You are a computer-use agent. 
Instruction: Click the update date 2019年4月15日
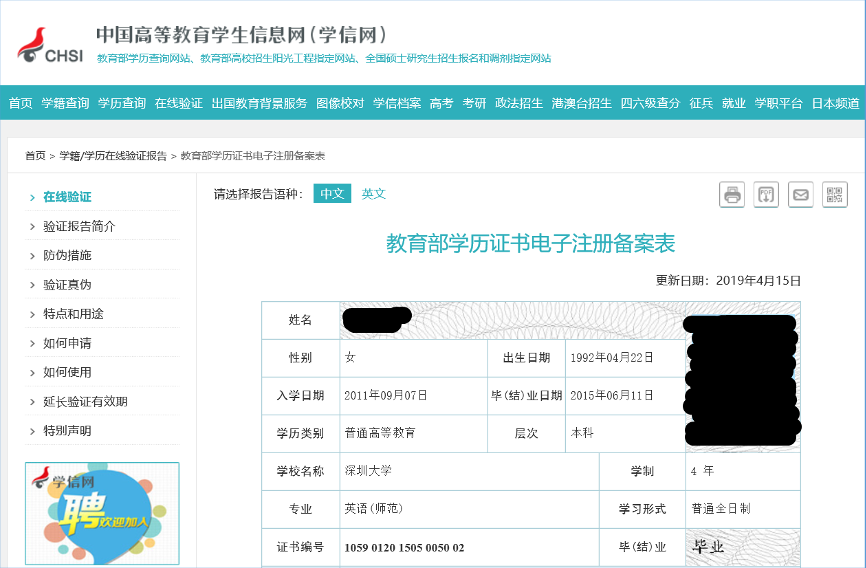(758, 281)
